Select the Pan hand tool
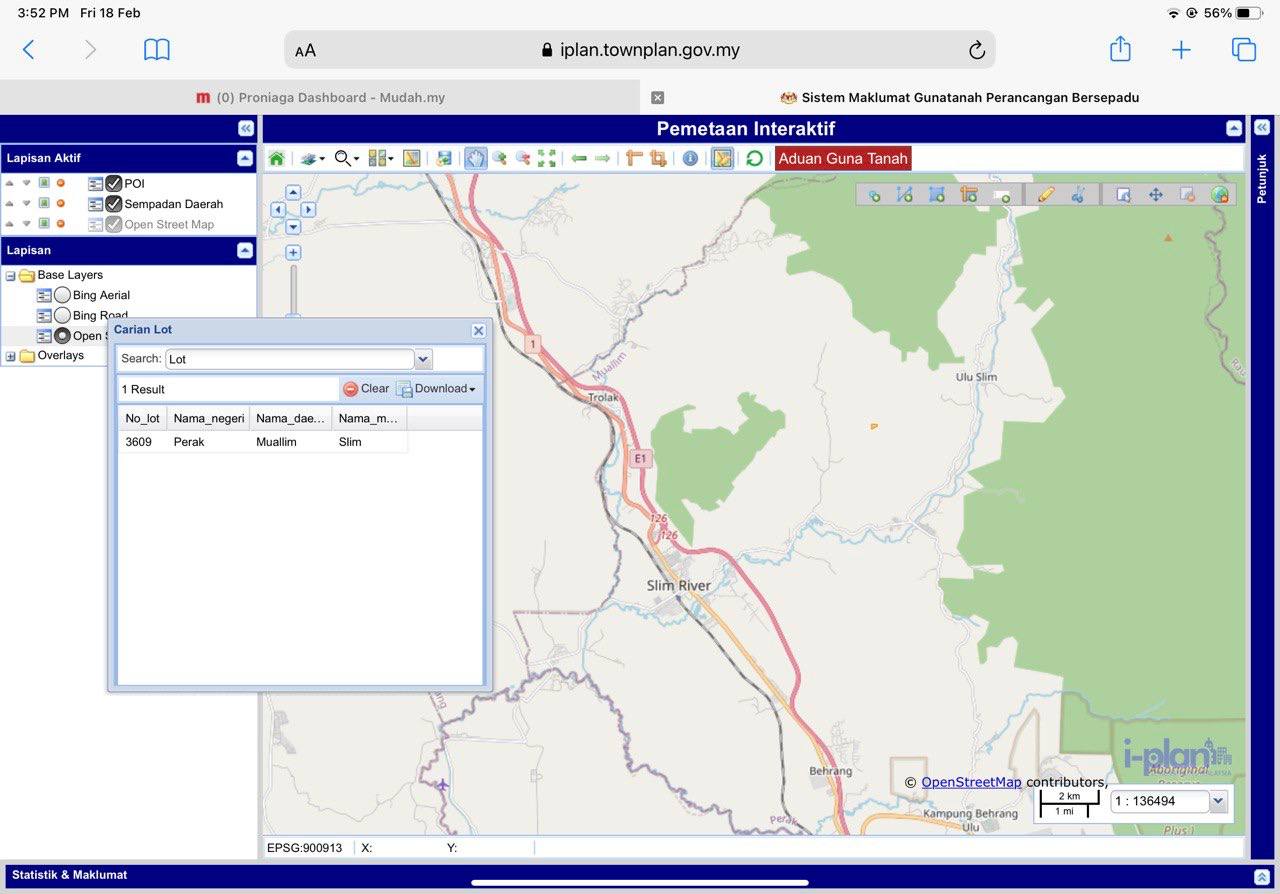The width and height of the screenshot is (1280, 894). coord(475,159)
